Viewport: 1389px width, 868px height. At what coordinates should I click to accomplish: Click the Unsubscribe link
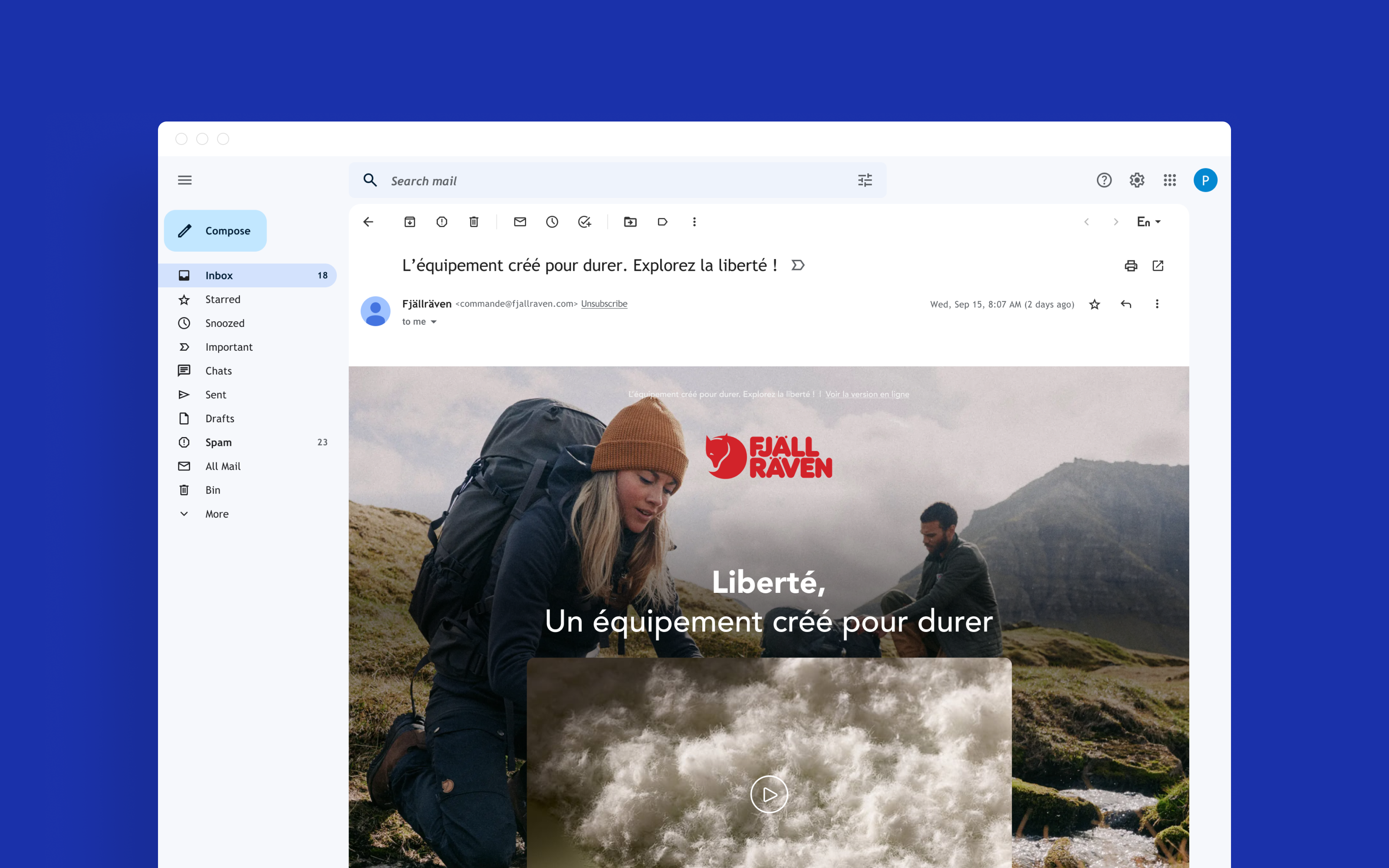coord(604,304)
